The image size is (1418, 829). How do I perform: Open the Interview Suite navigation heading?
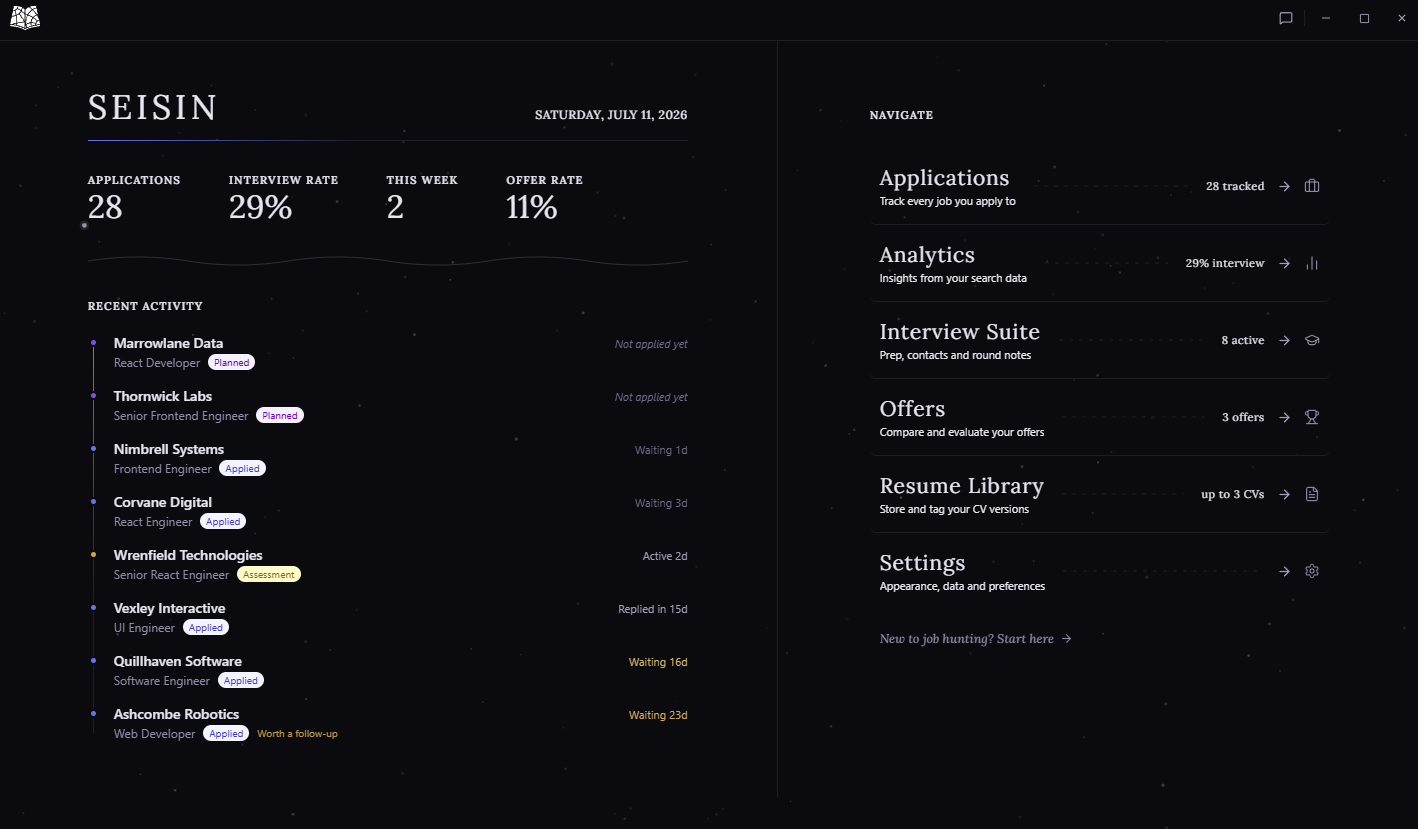(x=959, y=332)
